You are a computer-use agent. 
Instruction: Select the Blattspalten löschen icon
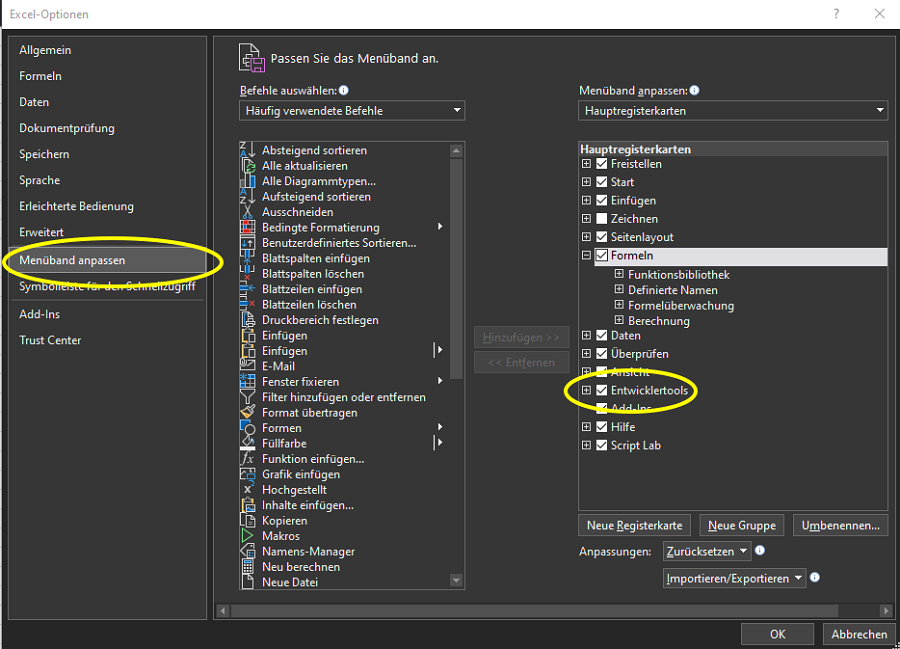click(x=247, y=274)
